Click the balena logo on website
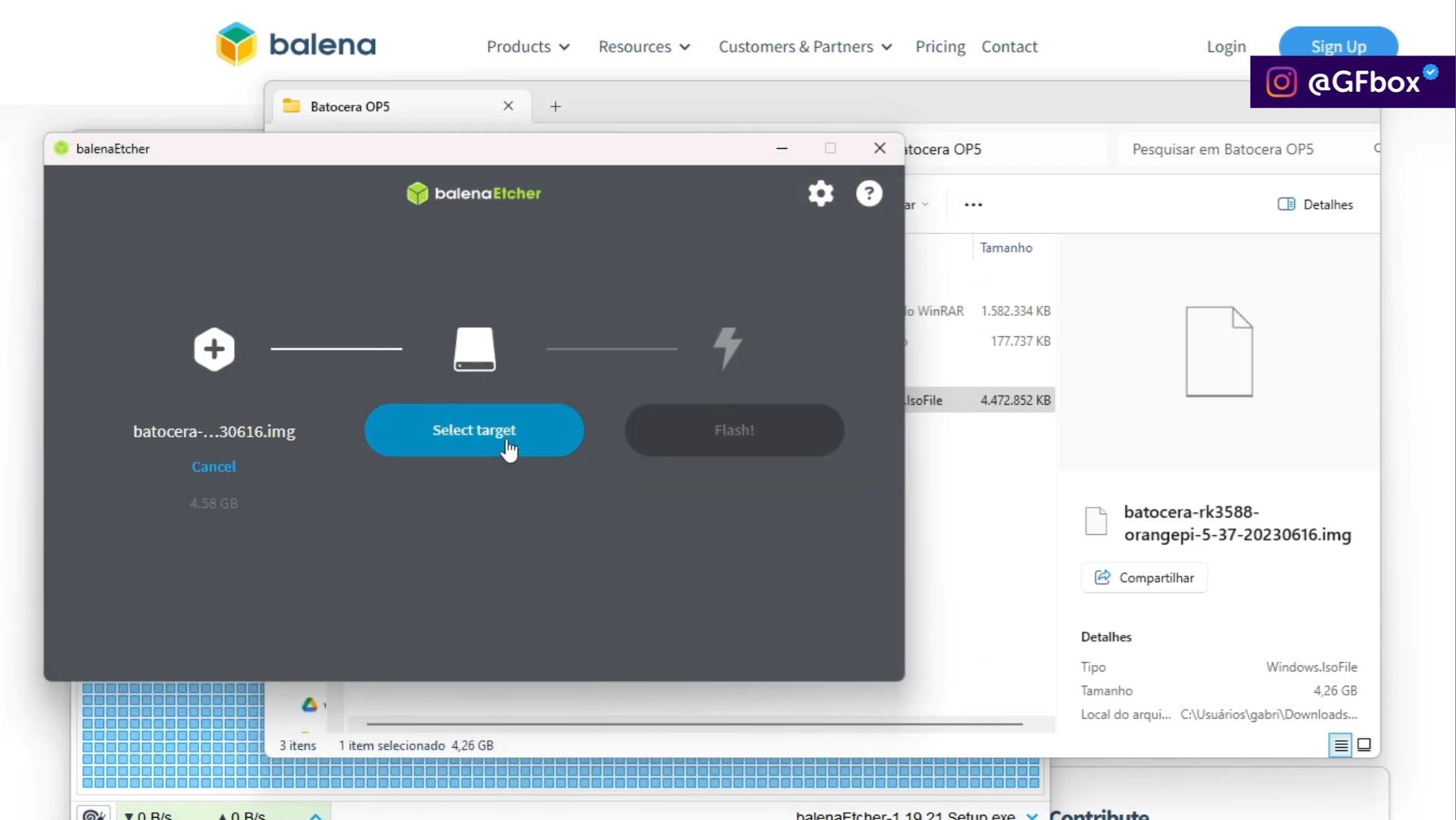Screen dimensions: 1456x820 pos(296,44)
